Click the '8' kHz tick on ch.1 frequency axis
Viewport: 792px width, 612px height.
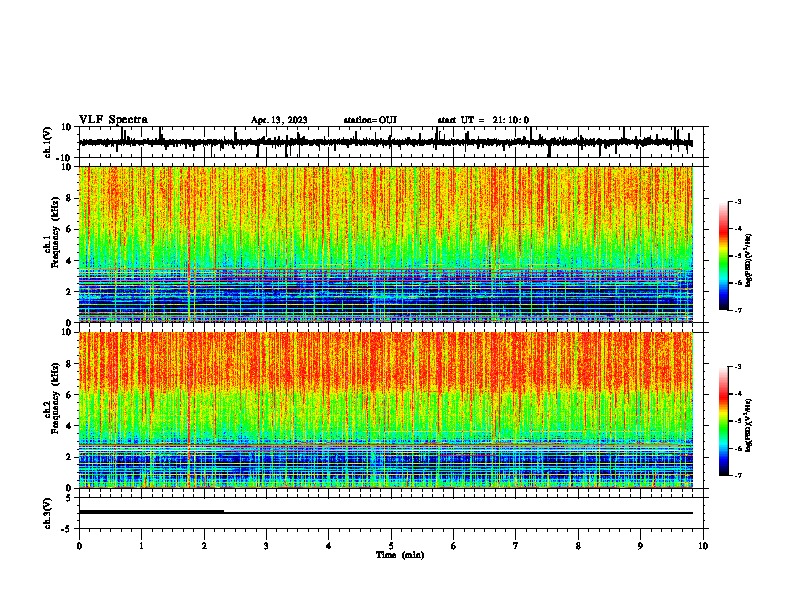pos(69,198)
